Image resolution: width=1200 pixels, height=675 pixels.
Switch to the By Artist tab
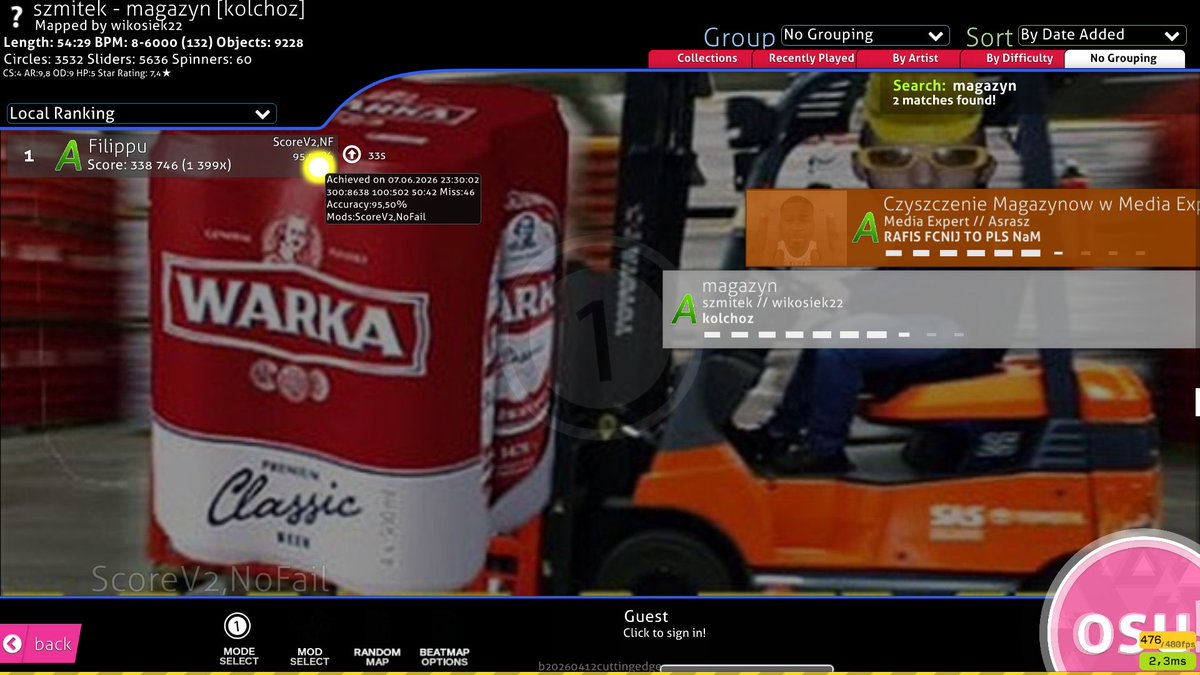pos(915,58)
